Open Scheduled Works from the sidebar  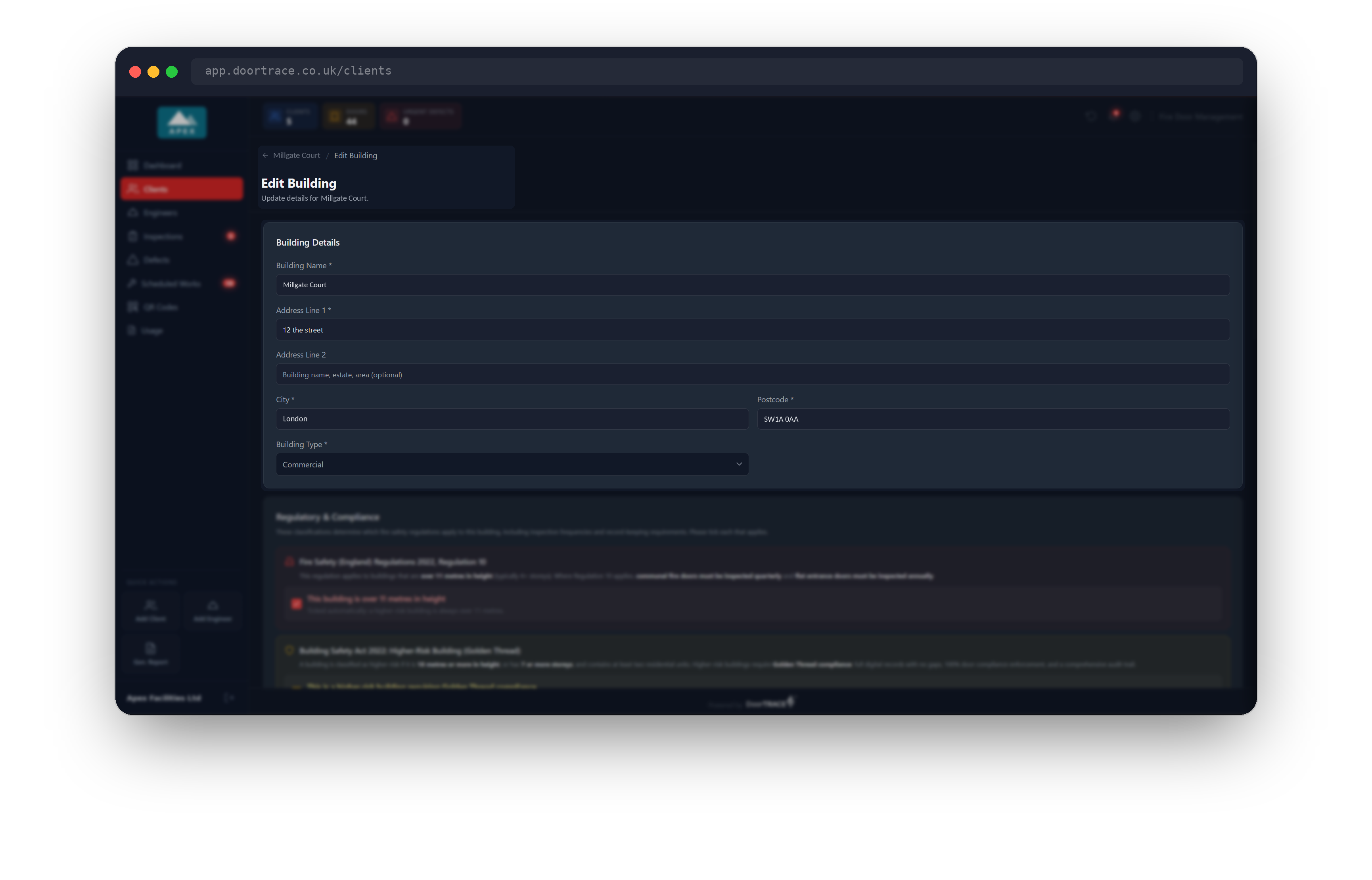coord(182,283)
